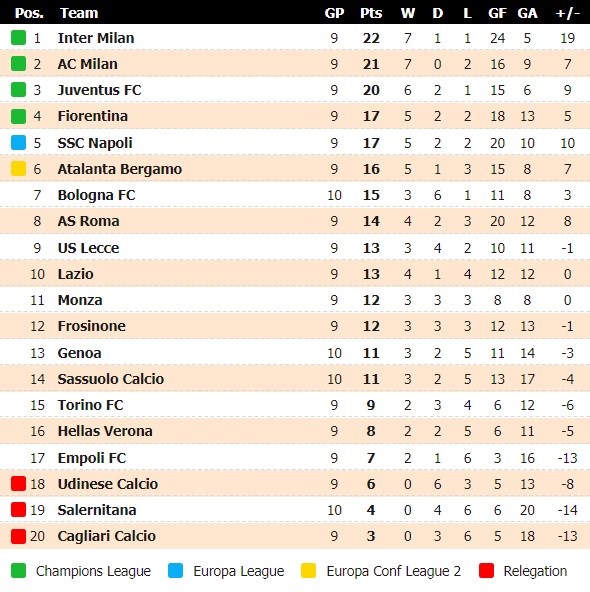The width and height of the screenshot is (590, 592).
Task: Click the Team column header
Action: point(79,13)
